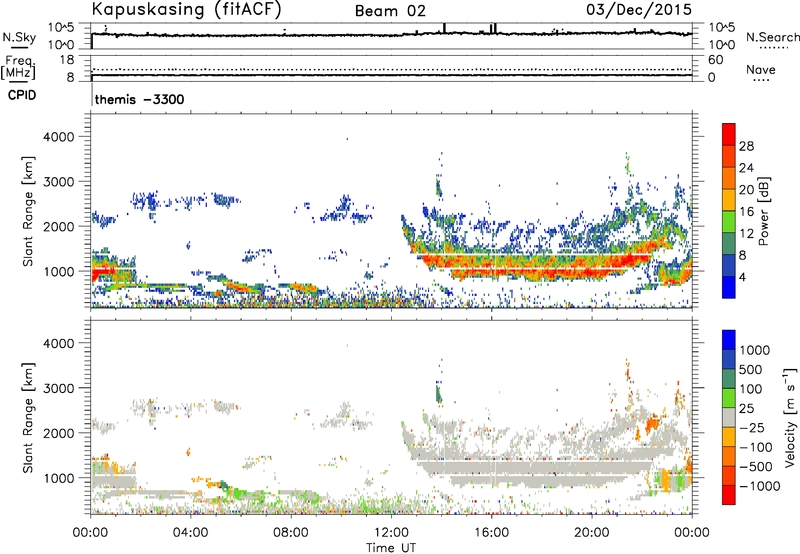Select the '-25' label on Velocity colorbar
This screenshot has width=800, height=554.
click(750, 428)
